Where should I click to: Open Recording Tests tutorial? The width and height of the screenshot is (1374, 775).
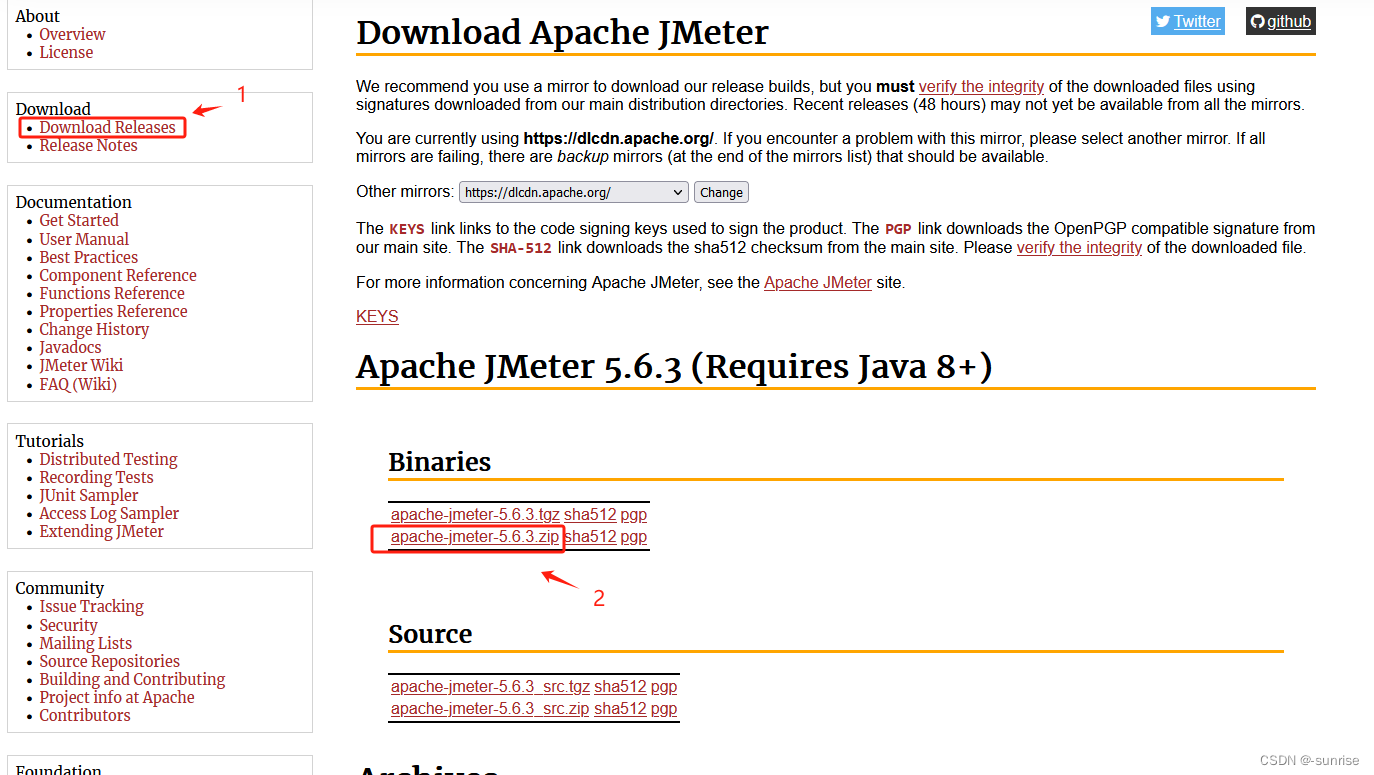coord(96,477)
